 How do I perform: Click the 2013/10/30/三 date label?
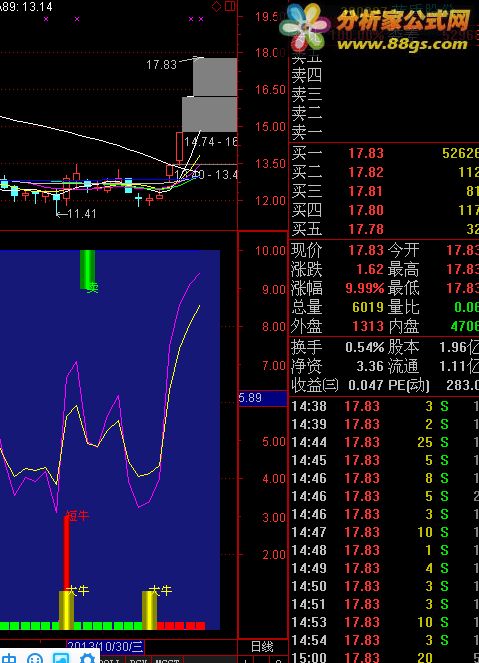(106, 647)
